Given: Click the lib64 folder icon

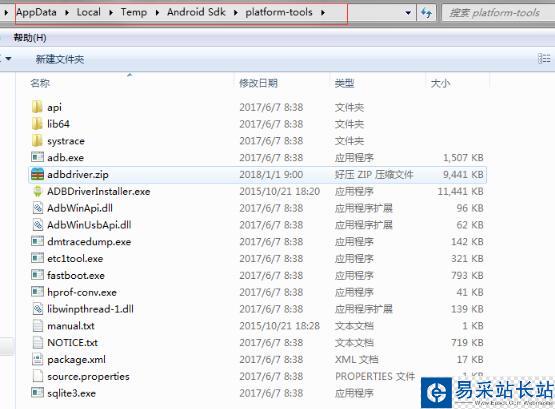Looking at the screenshot, I should [x=37, y=124].
